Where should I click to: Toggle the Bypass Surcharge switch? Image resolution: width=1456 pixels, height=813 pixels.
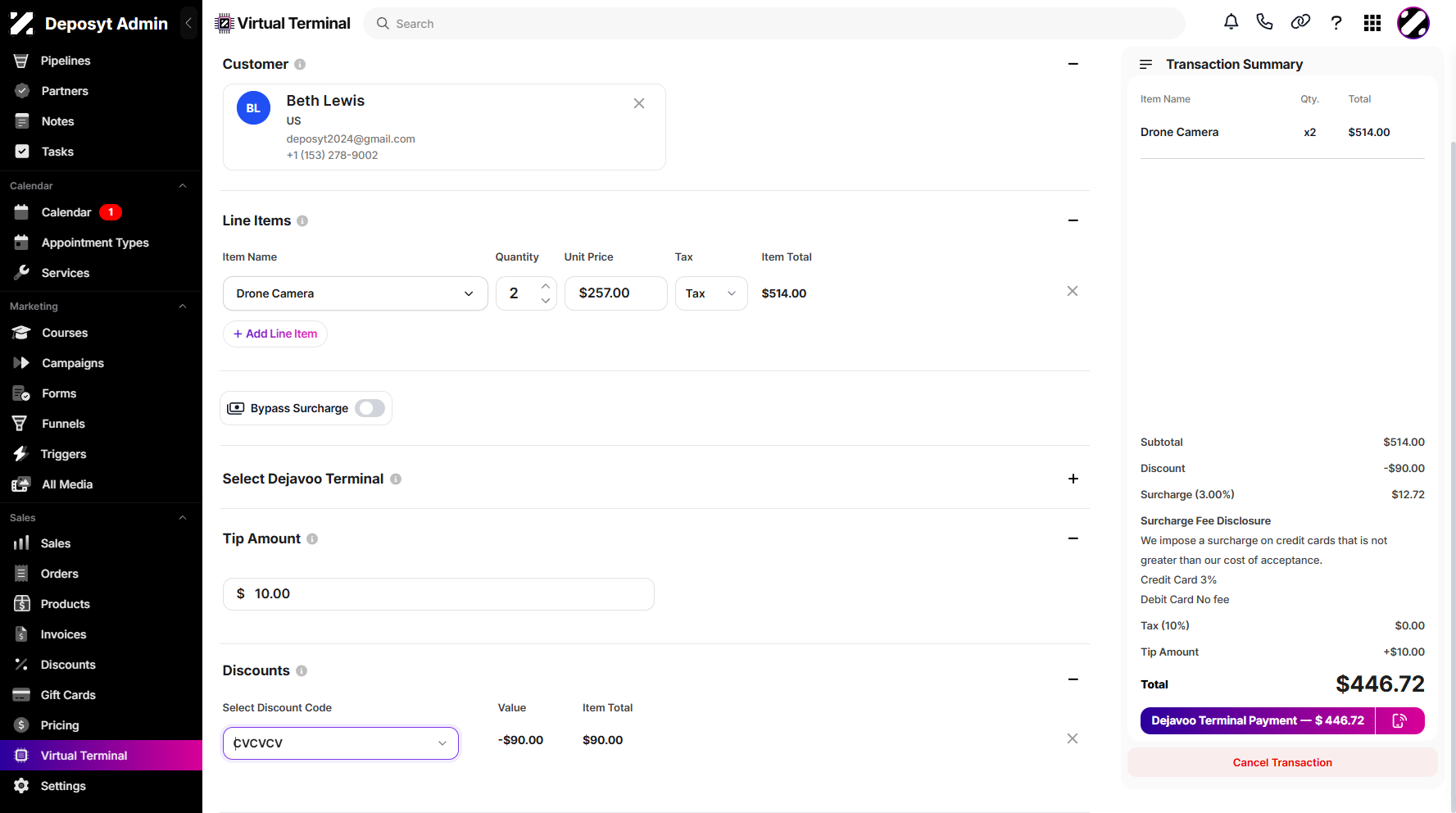370,408
